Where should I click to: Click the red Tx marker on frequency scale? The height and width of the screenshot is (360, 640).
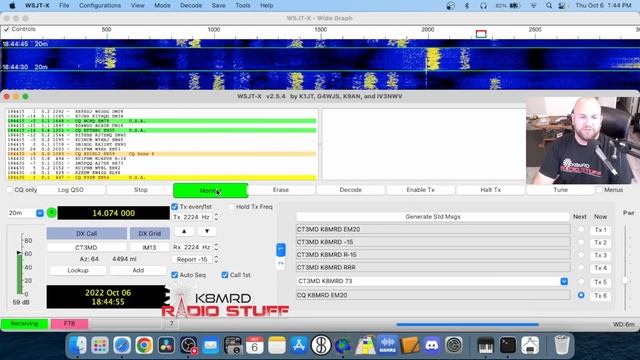(481, 34)
